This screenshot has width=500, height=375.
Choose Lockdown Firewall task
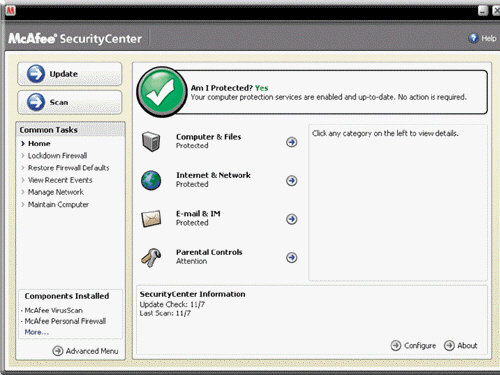[57, 156]
